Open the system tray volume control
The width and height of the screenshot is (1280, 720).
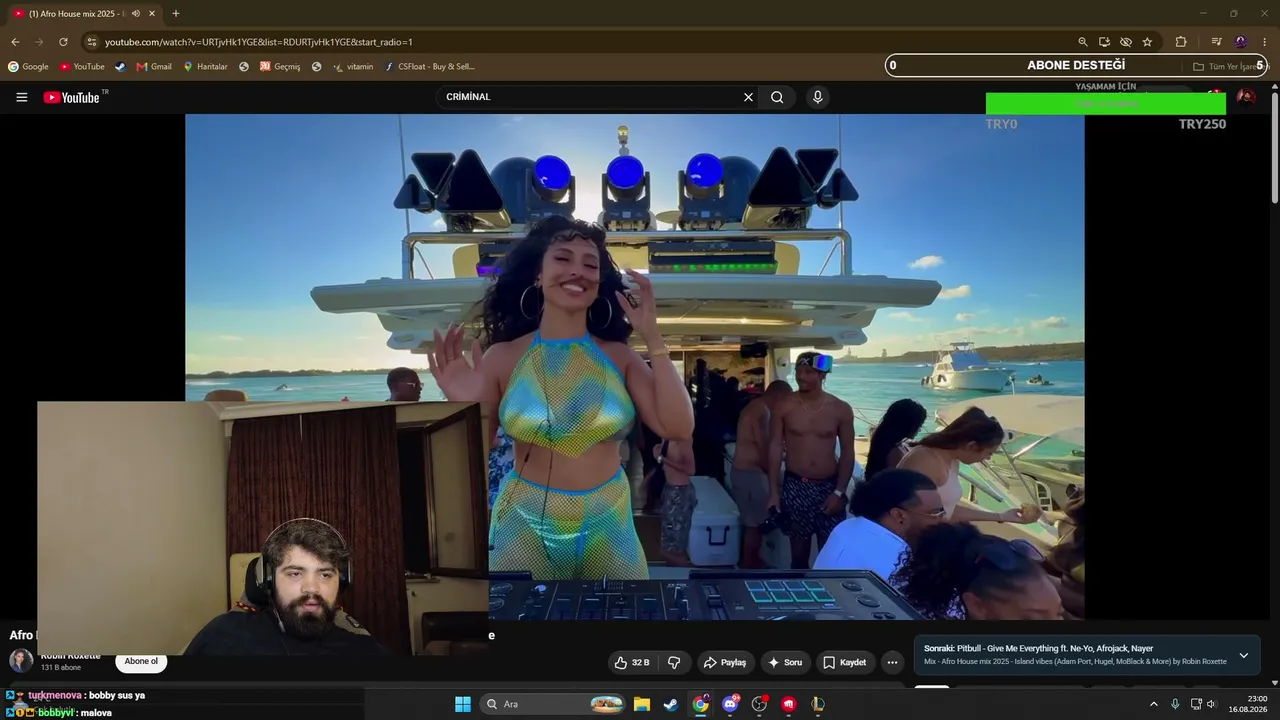(x=1211, y=704)
